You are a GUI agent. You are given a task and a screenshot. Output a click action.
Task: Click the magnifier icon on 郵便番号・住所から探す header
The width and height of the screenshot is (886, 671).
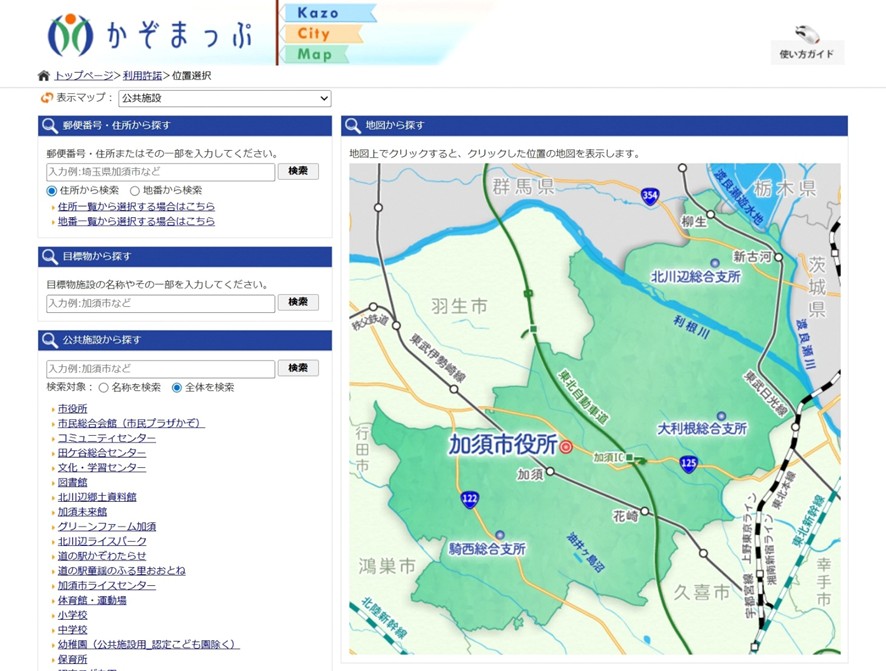coord(49,125)
